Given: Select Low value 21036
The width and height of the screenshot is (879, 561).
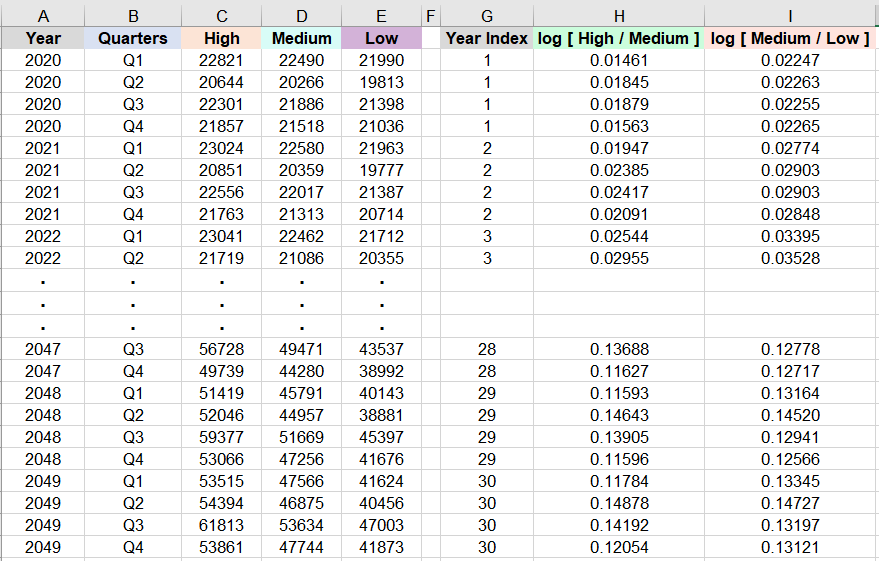Looking at the screenshot, I should (381, 126).
